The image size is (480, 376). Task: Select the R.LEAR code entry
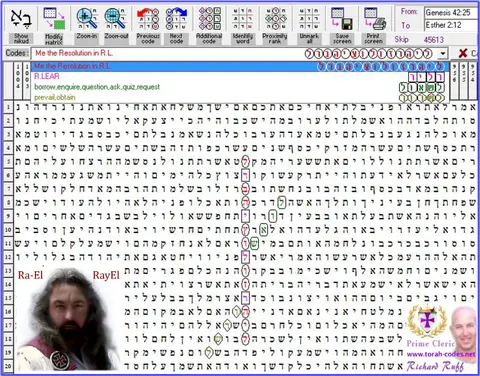point(239,76)
